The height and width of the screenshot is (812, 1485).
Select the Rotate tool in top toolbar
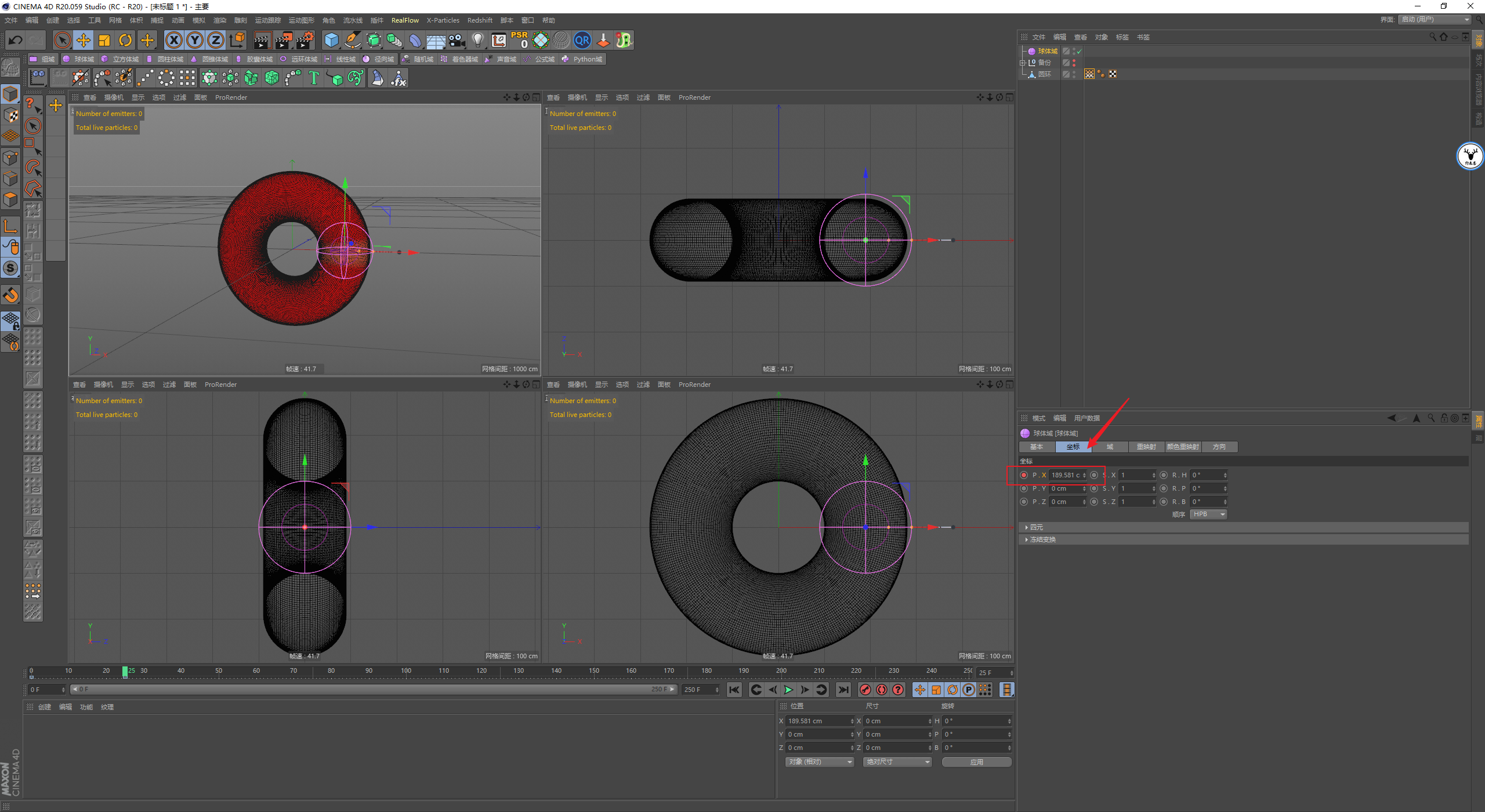[x=125, y=40]
